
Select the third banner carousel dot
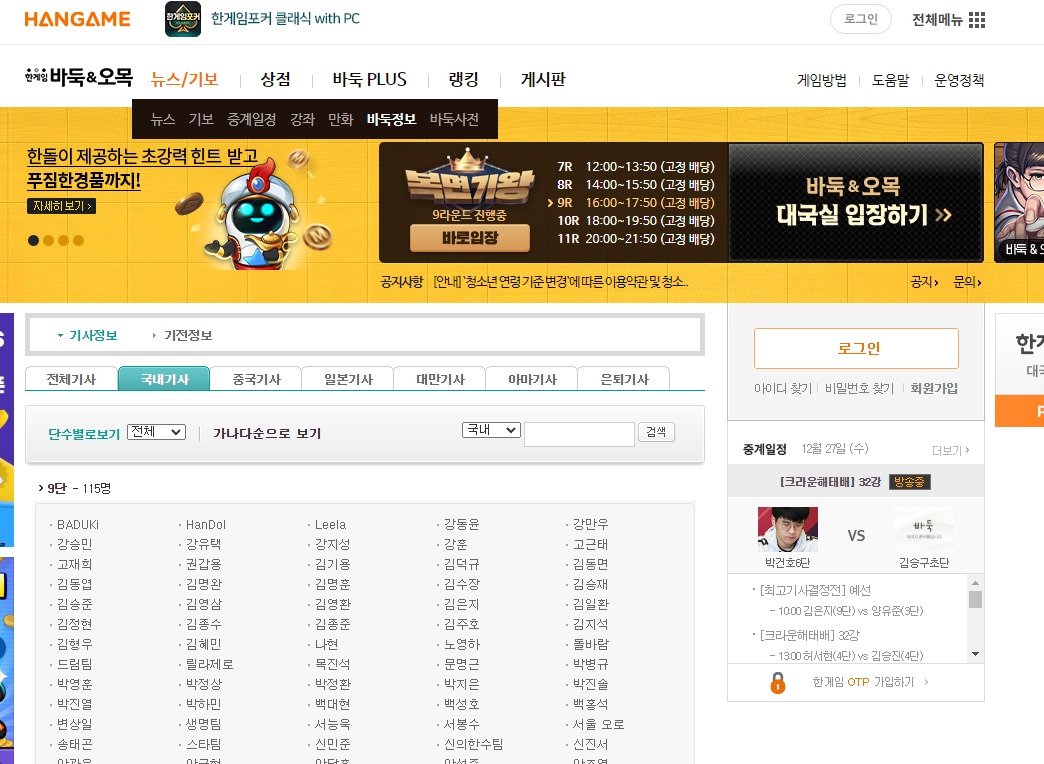(x=63, y=240)
